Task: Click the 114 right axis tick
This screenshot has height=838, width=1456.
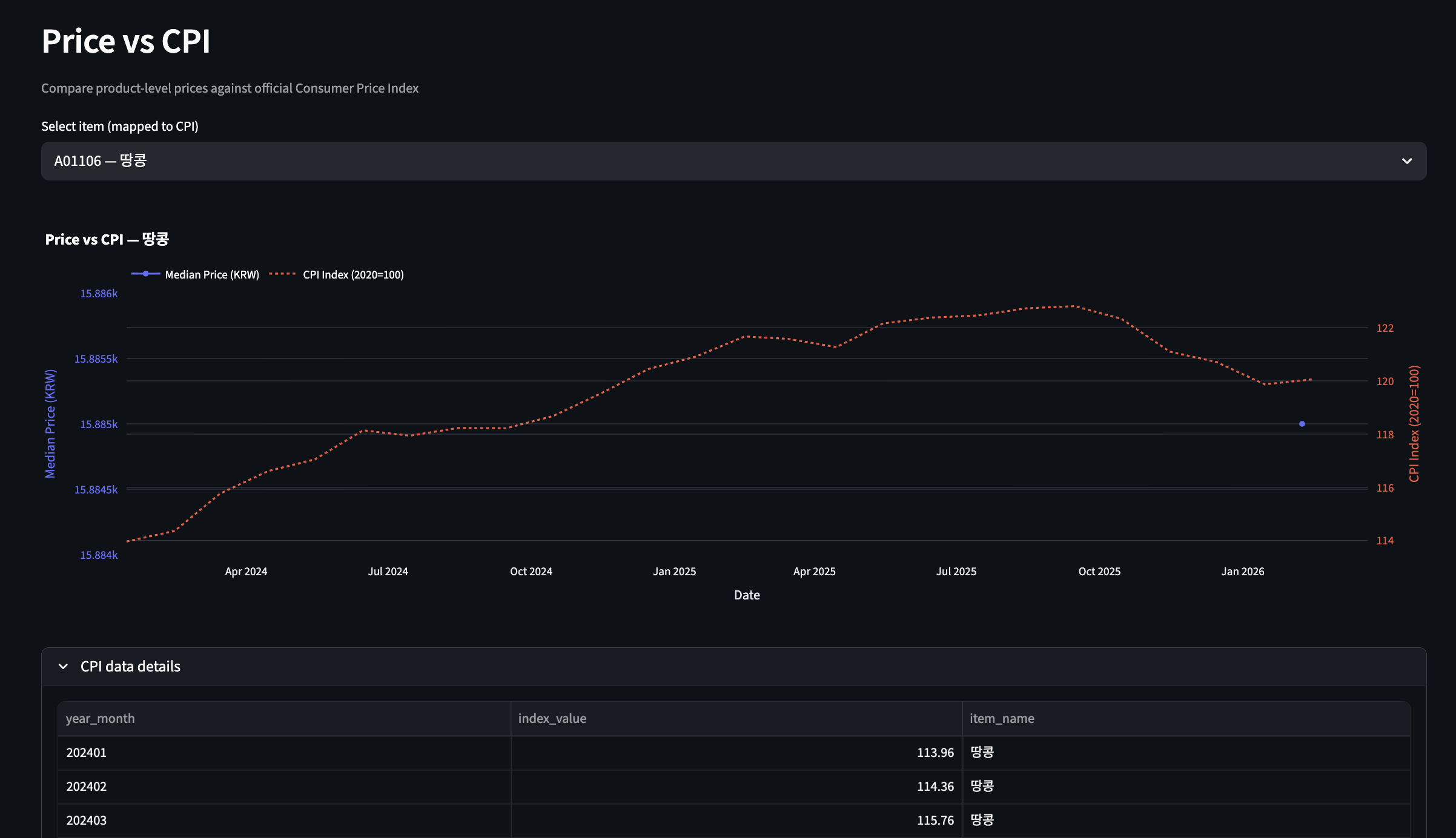Action: [1385, 541]
